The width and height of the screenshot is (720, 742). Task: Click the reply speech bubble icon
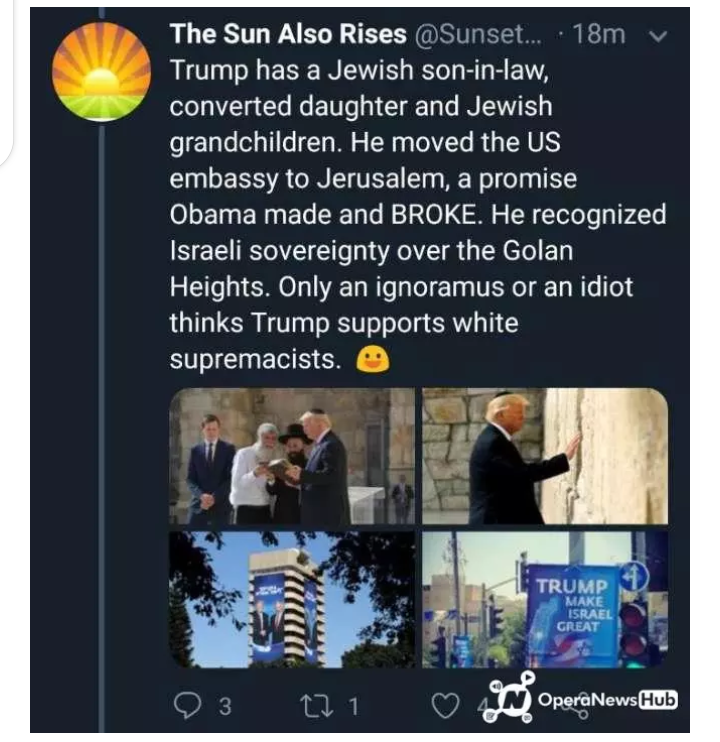pos(185,706)
